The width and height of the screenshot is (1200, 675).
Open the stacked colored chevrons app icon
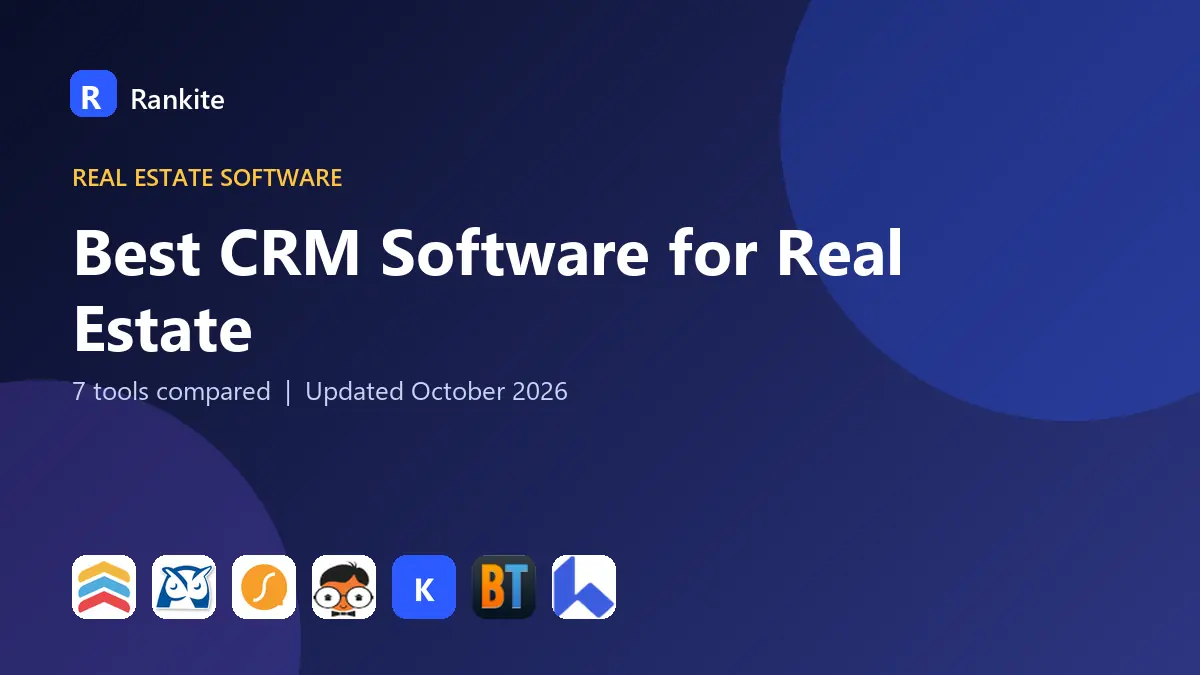(104, 587)
